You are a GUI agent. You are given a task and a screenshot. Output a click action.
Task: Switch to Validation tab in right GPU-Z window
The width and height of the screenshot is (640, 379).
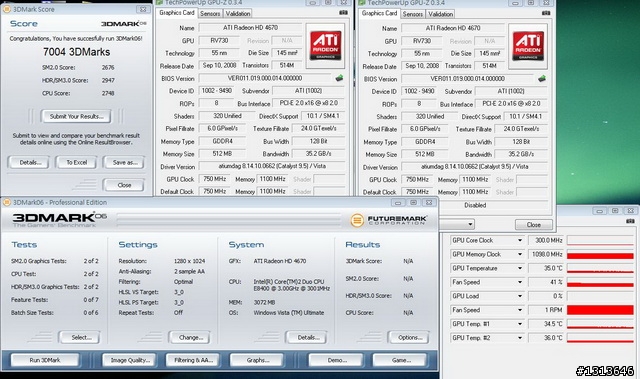tap(440, 14)
